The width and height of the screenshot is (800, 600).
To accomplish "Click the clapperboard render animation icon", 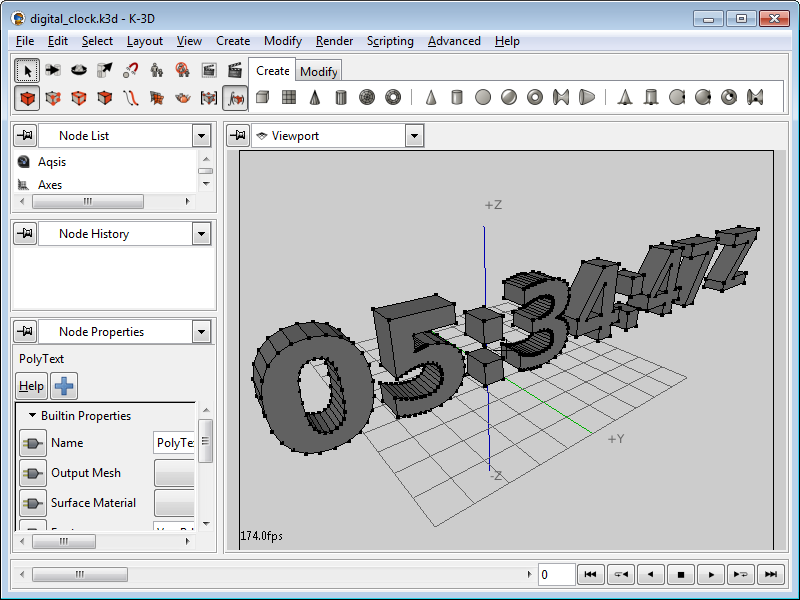I will [235, 70].
